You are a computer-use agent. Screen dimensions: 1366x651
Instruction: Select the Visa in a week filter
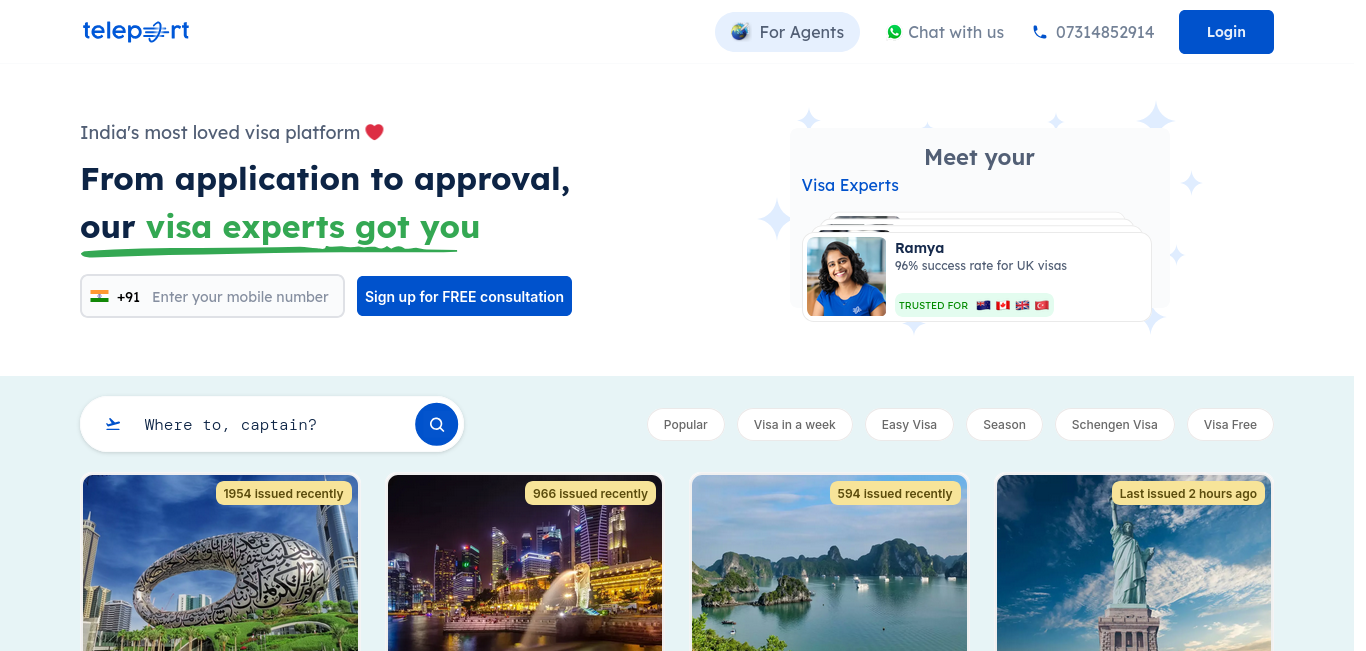point(795,424)
